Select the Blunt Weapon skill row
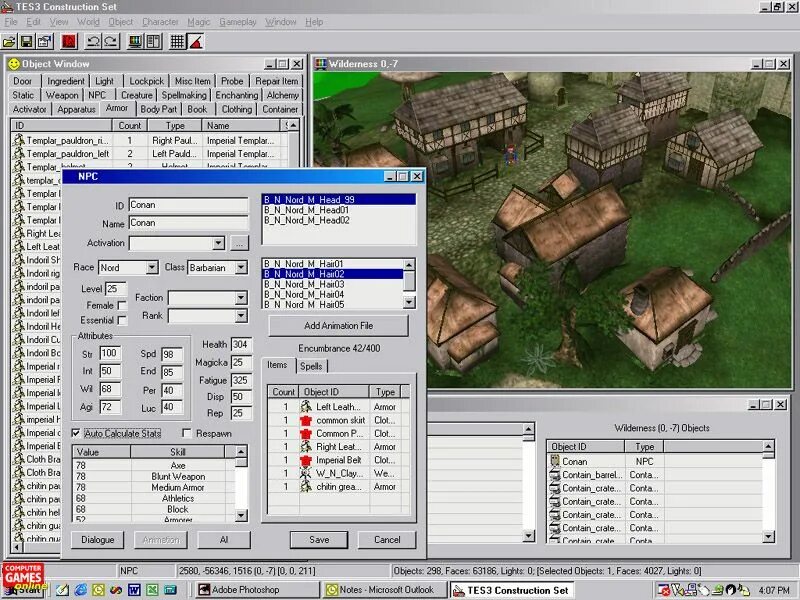 coord(154,476)
